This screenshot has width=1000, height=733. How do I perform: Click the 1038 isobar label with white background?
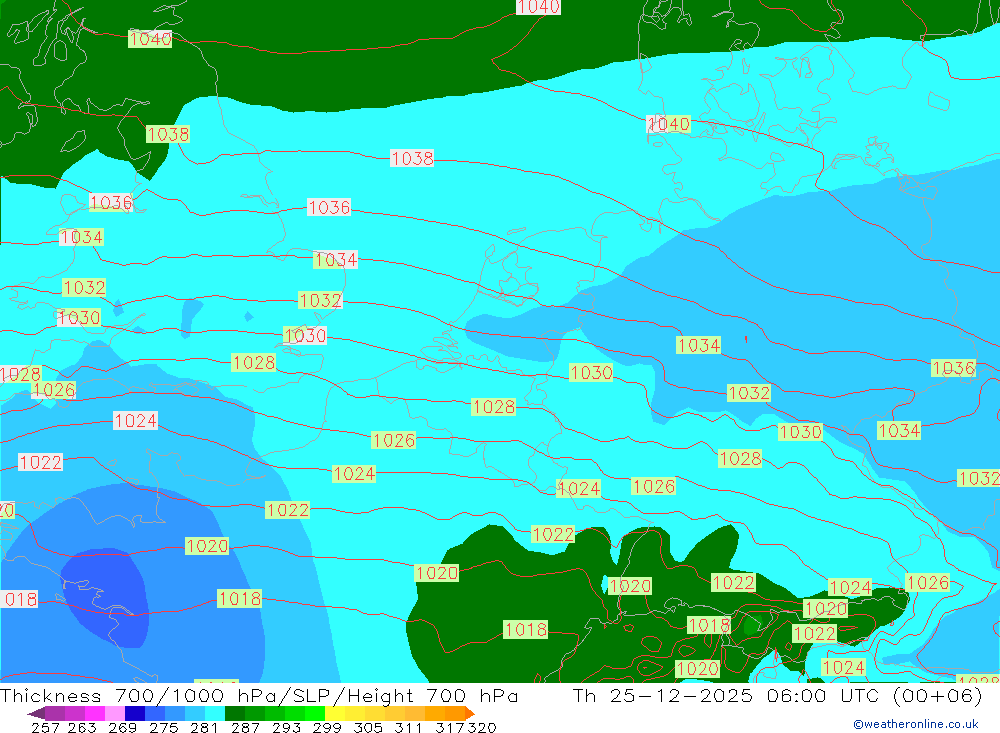[412, 158]
